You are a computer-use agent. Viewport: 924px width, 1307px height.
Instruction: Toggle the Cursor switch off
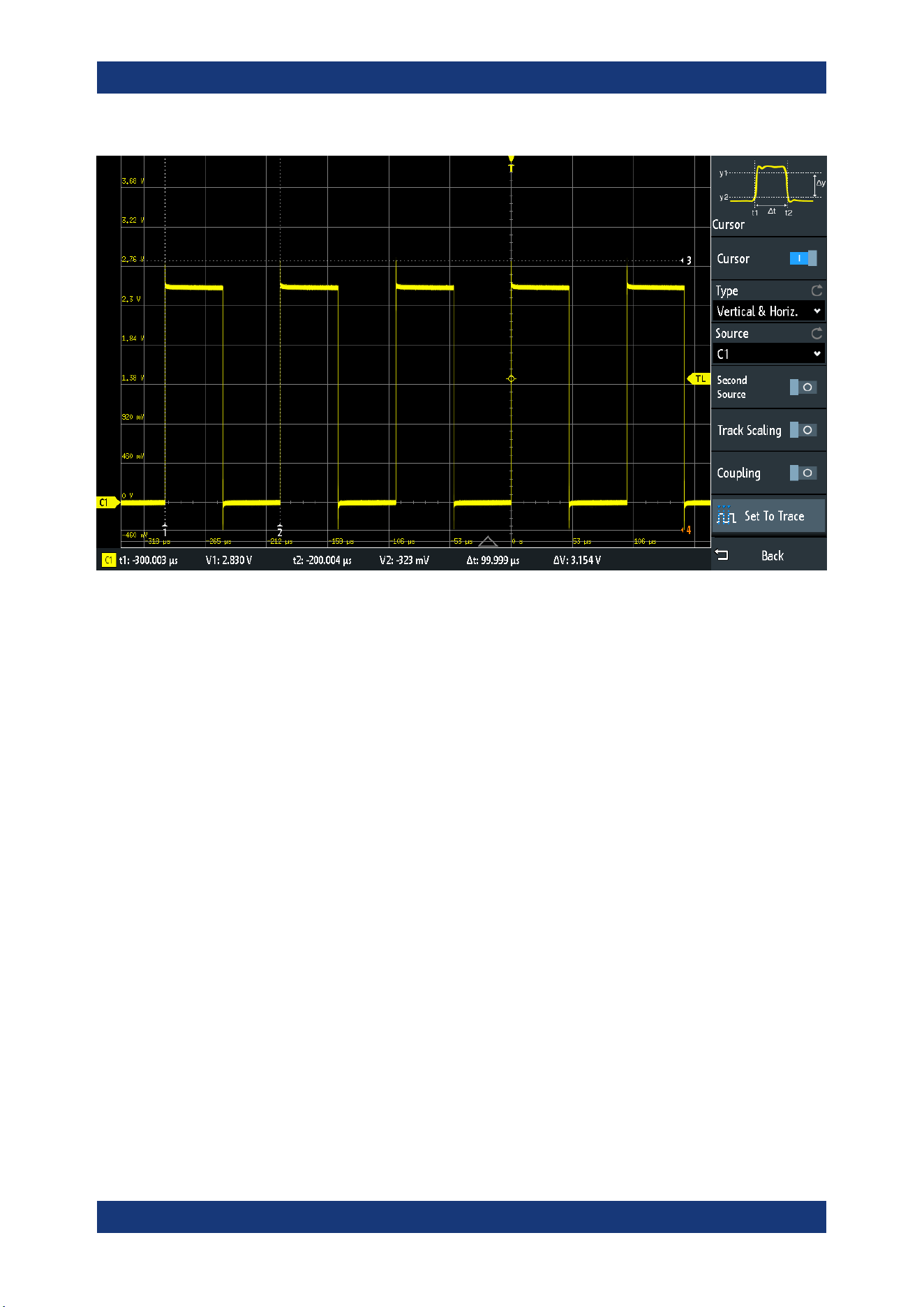point(803,258)
